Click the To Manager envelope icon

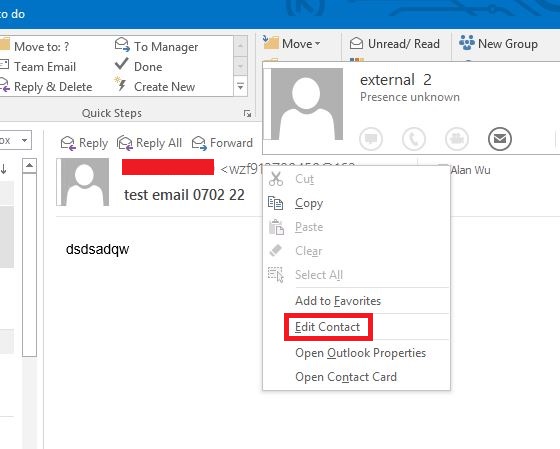(x=122, y=45)
